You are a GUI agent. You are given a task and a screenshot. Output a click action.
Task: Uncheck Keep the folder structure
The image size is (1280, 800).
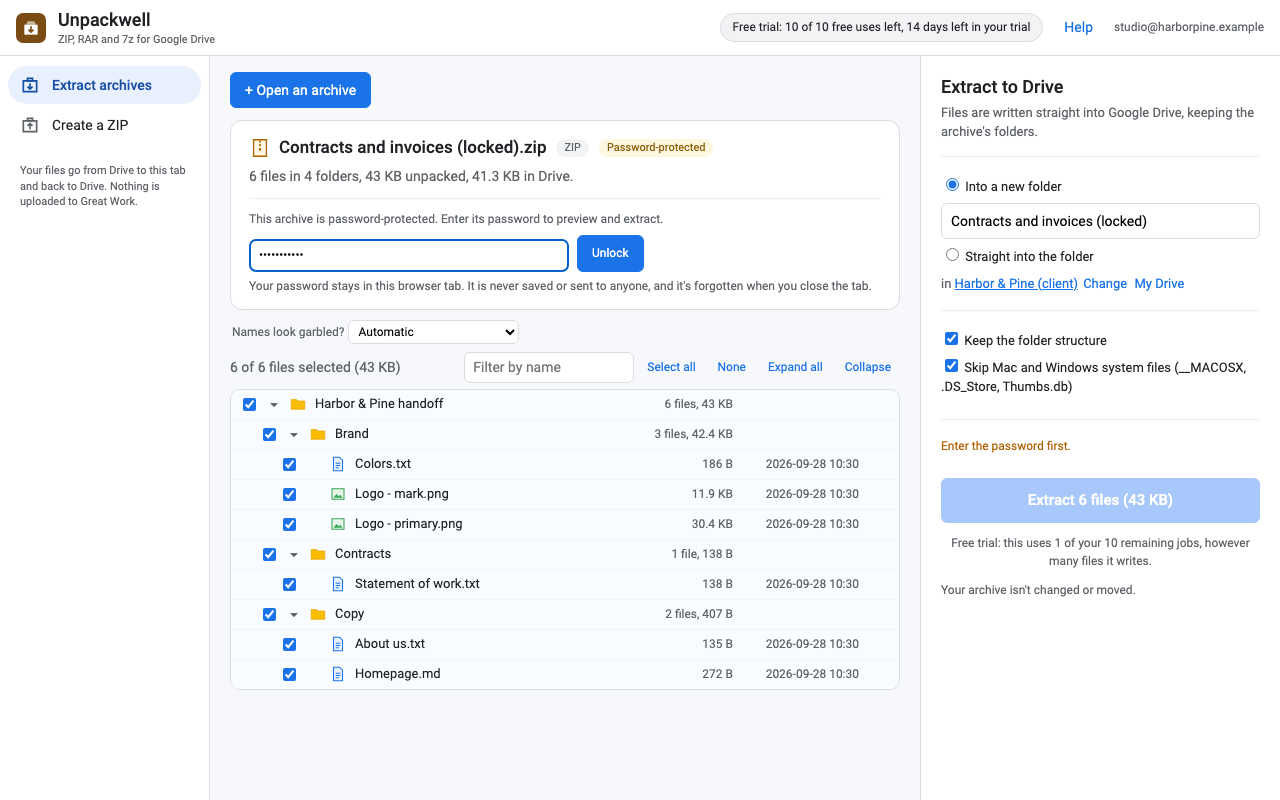(x=952, y=339)
